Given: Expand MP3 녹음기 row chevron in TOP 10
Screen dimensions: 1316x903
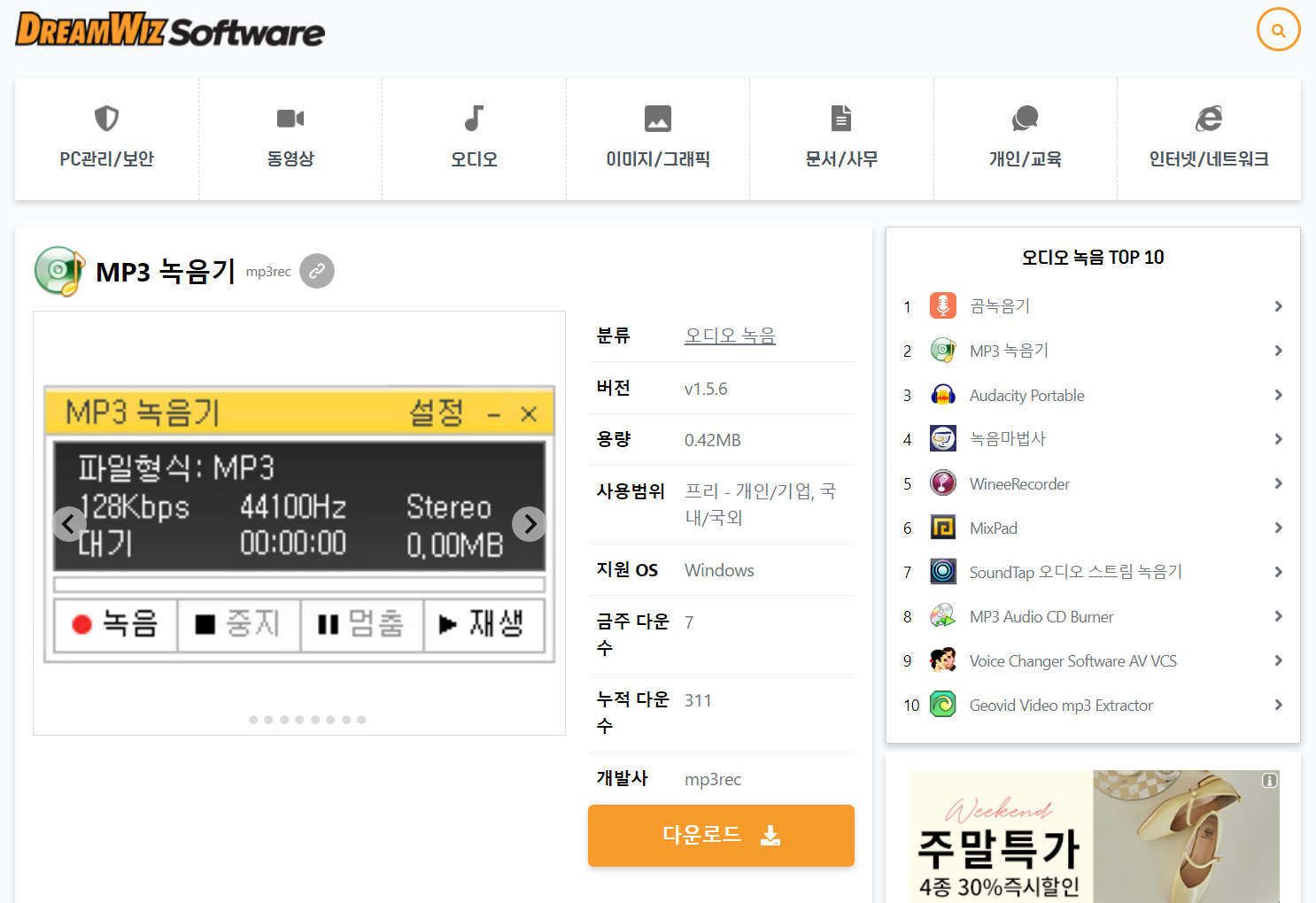Looking at the screenshot, I should (x=1278, y=351).
